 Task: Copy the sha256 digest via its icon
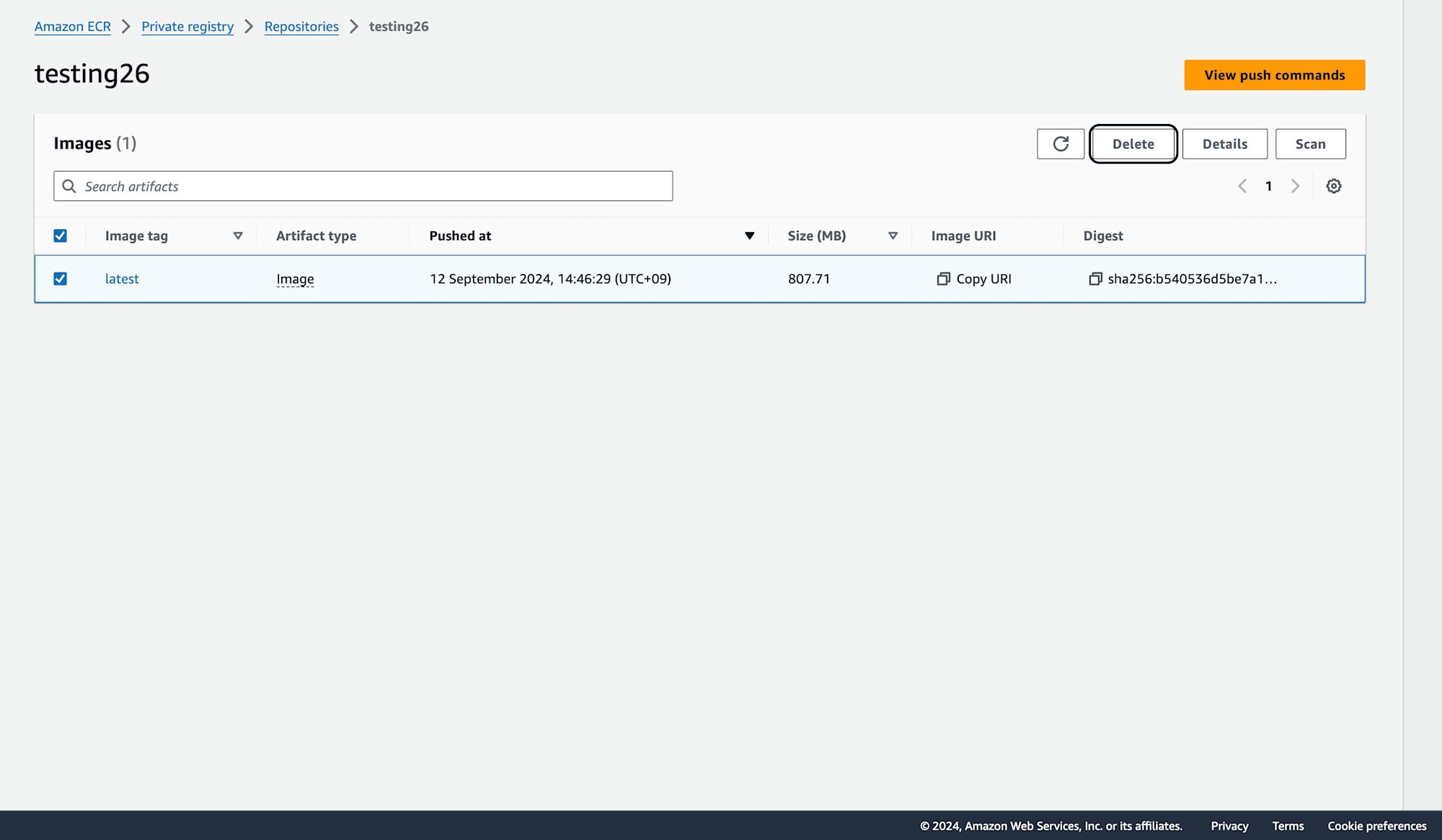tap(1095, 279)
